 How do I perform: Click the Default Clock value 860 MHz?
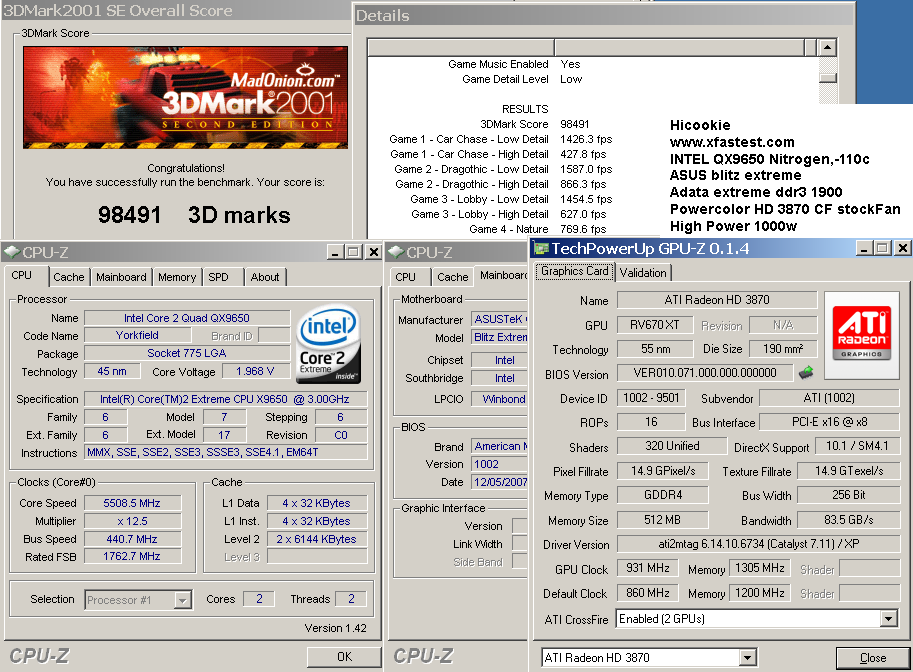pyautogui.click(x=647, y=593)
